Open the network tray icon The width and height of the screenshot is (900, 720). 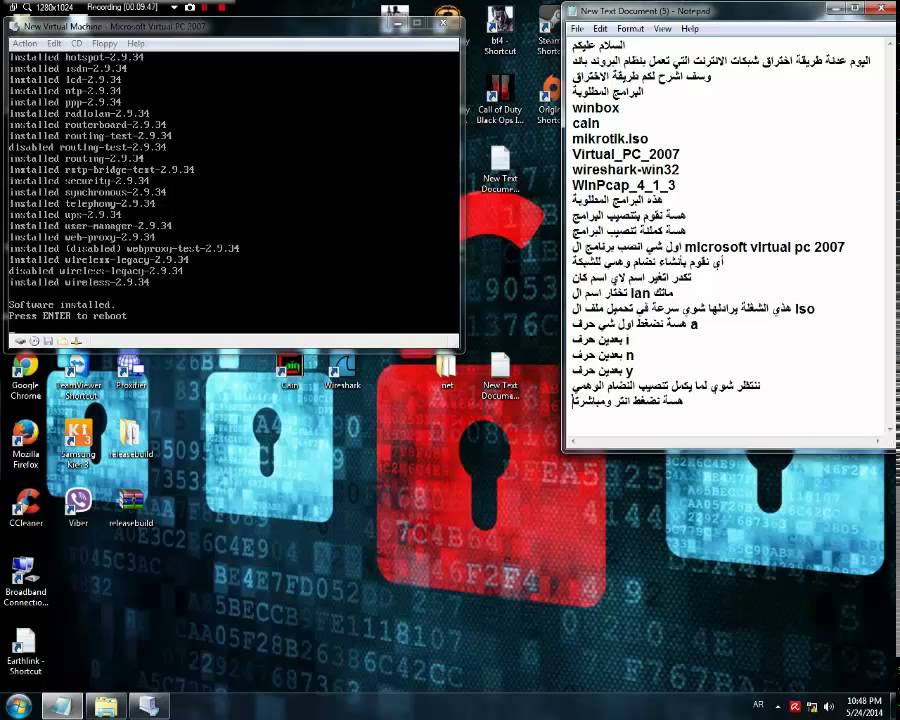pos(812,707)
